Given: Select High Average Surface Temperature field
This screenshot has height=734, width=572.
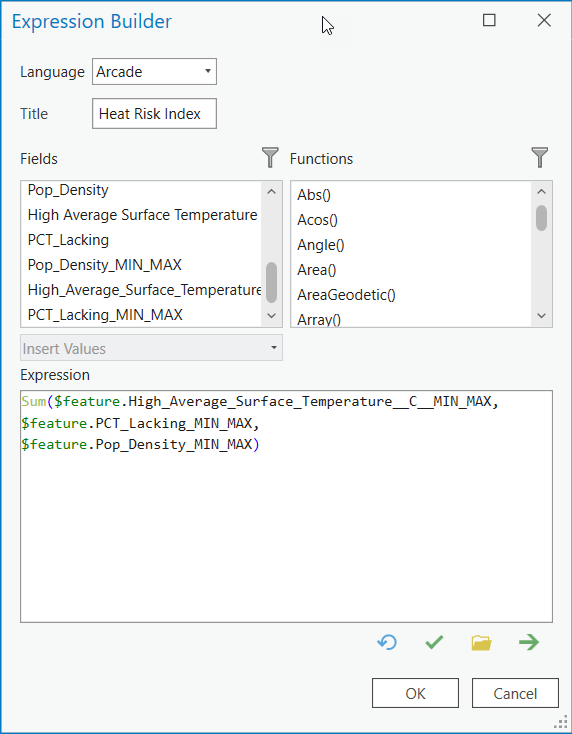Looking at the screenshot, I should (x=142, y=215).
